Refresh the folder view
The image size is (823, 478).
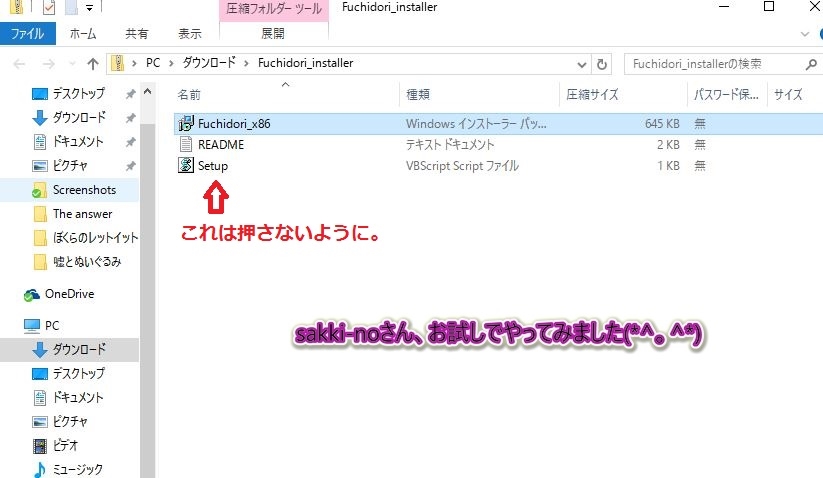(602, 64)
